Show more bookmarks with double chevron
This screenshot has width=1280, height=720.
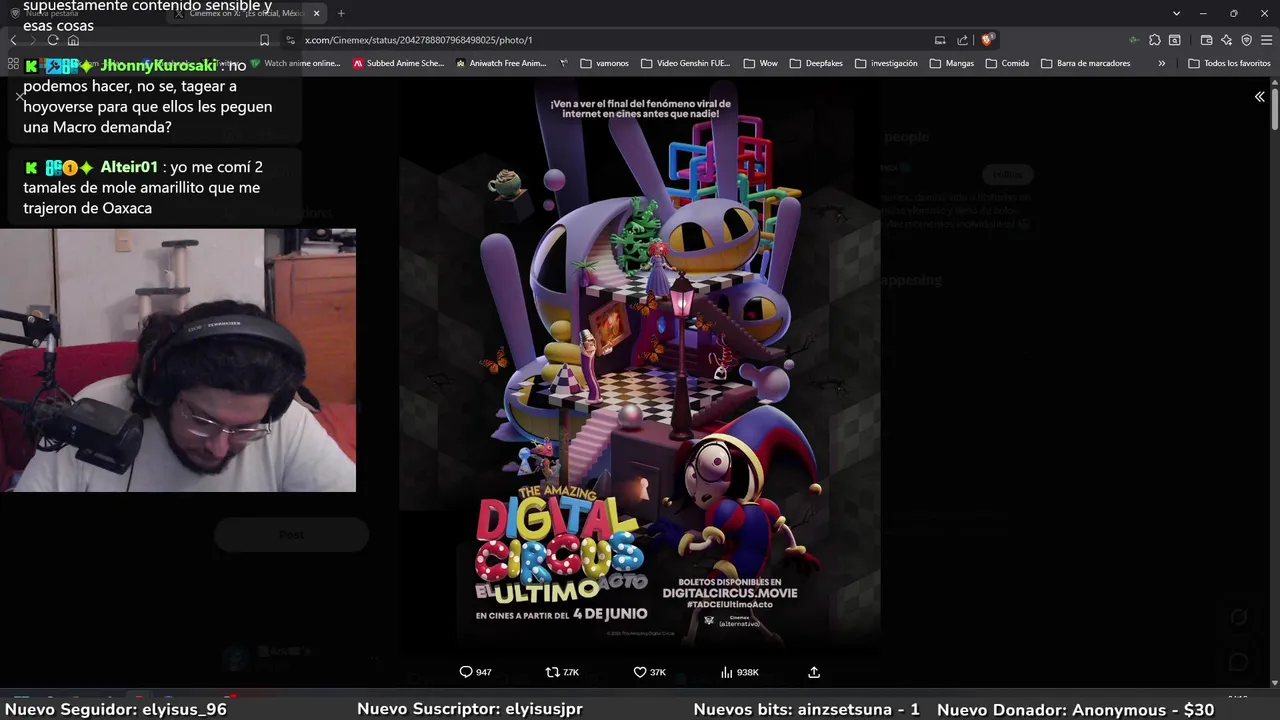[x=1161, y=63]
